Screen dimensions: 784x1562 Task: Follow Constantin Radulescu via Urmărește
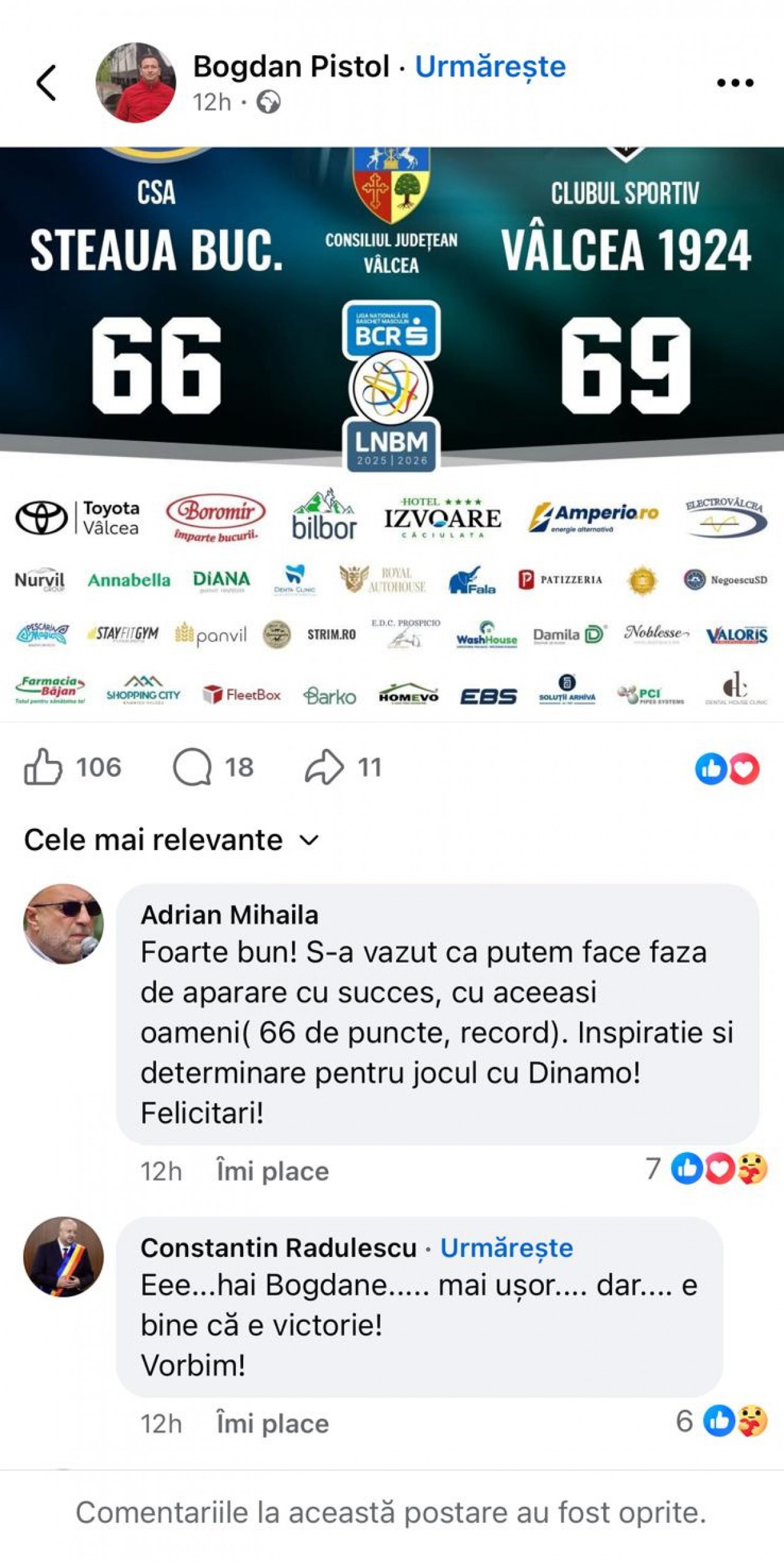(x=507, y=1247)
